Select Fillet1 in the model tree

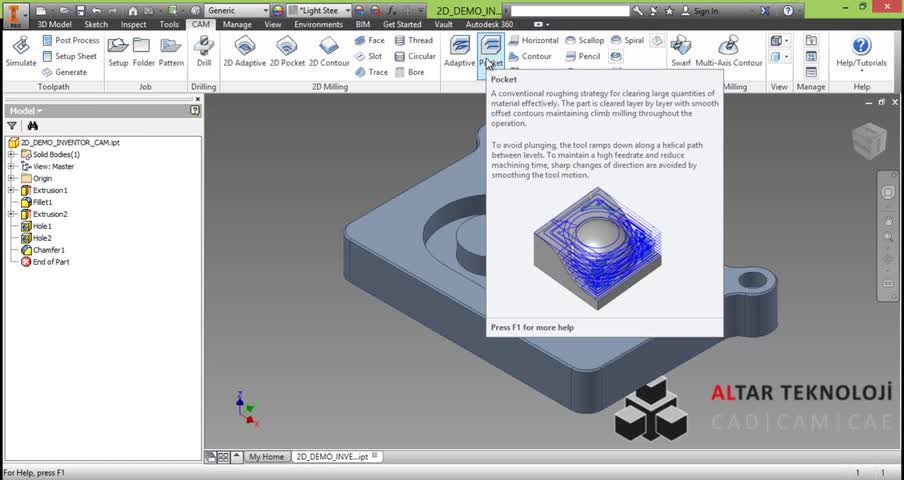point(37,202)
